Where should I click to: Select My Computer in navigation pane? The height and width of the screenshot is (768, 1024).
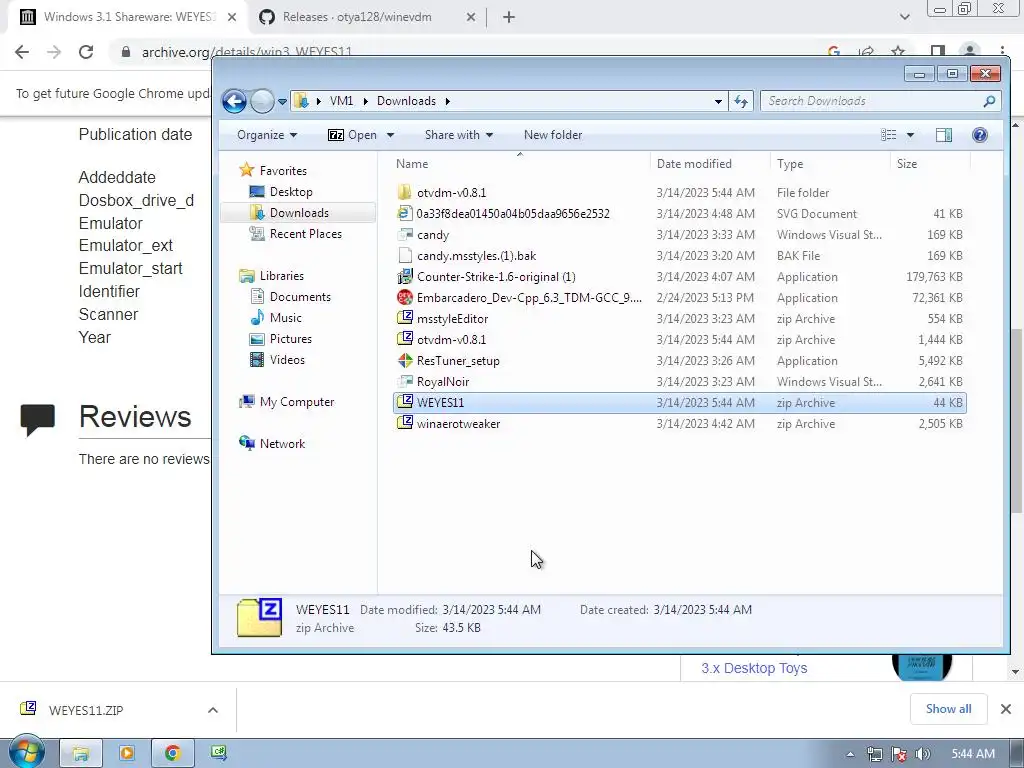[x=296, y=402]
